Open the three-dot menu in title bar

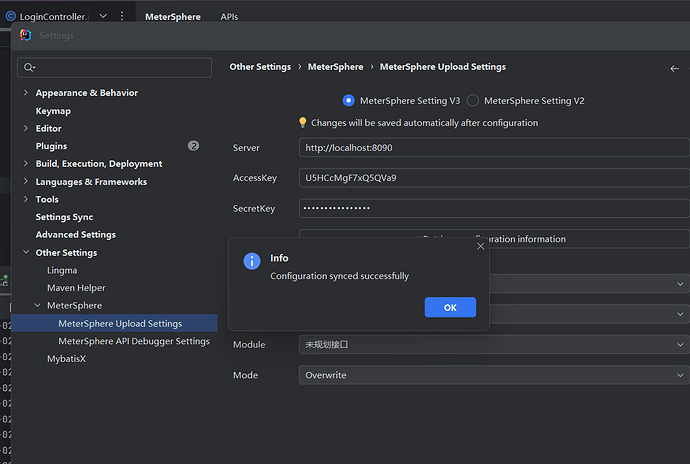(122, 17)
